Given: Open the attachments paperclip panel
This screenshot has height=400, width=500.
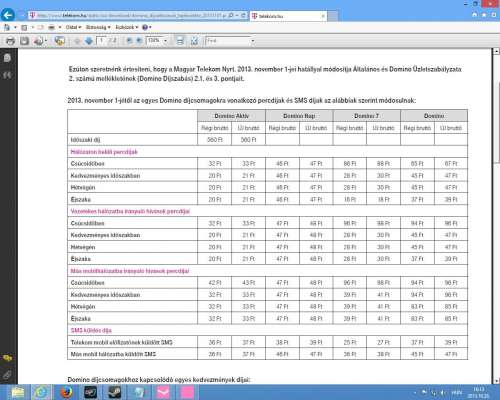Looking at the screenshot, I should pyautogui.click(x=7, y=375).
